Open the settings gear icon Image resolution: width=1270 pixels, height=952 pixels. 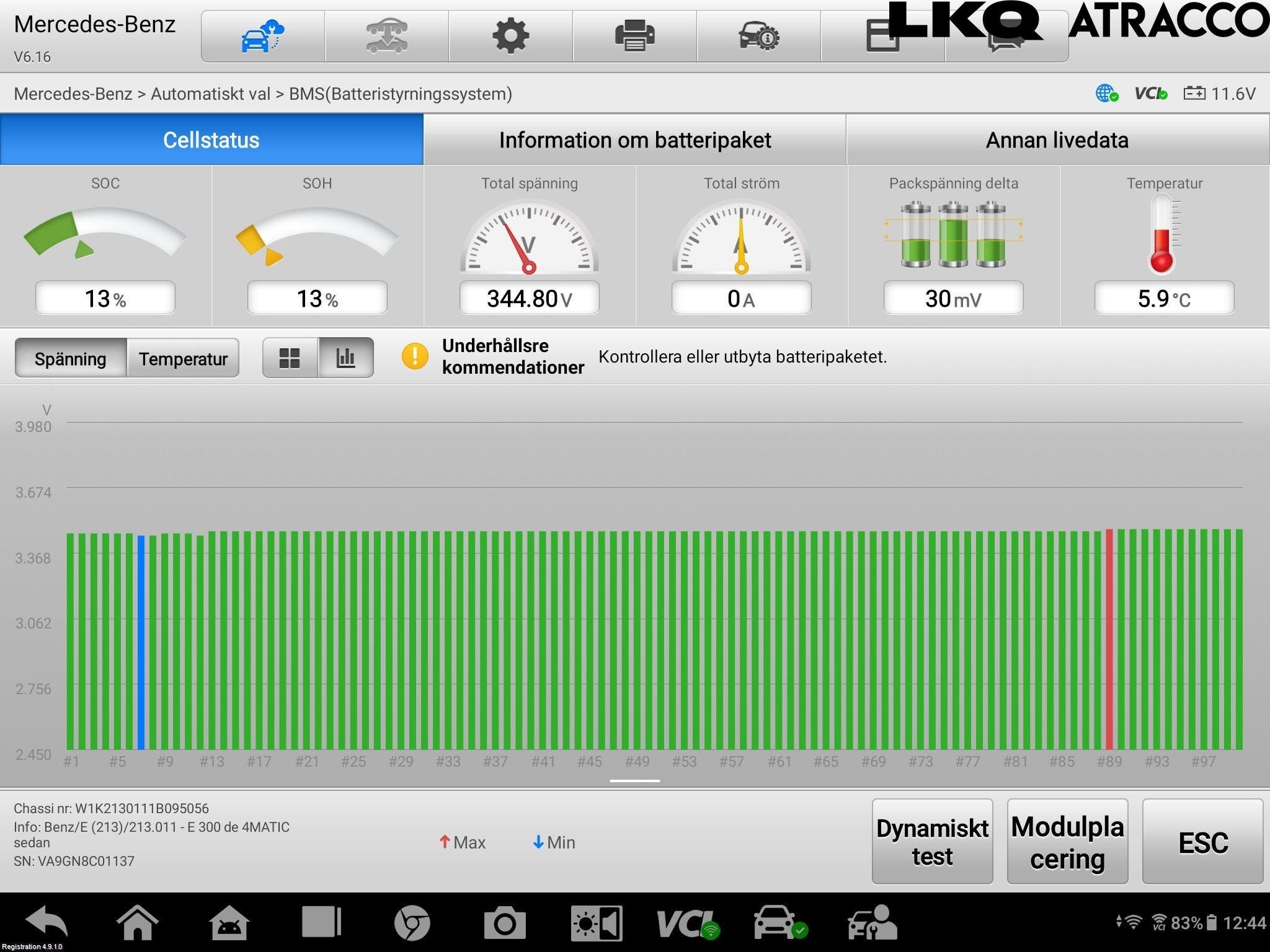510,36
